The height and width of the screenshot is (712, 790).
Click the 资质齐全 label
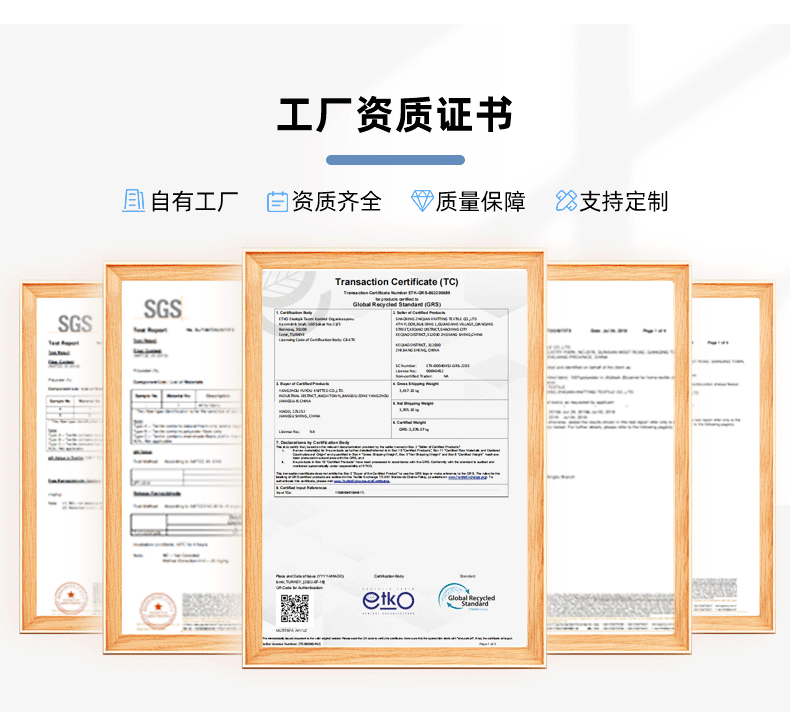[x=337, y=202]
